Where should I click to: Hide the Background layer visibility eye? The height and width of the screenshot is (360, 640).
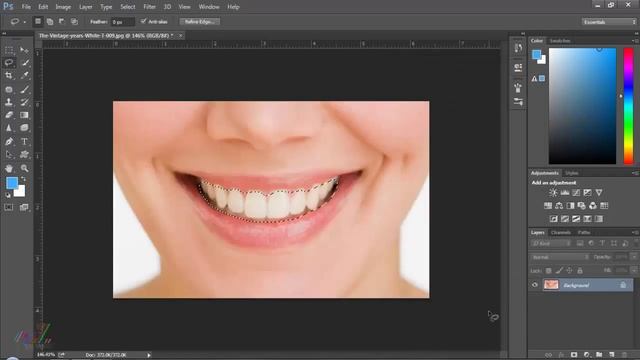tap(535, 285)
